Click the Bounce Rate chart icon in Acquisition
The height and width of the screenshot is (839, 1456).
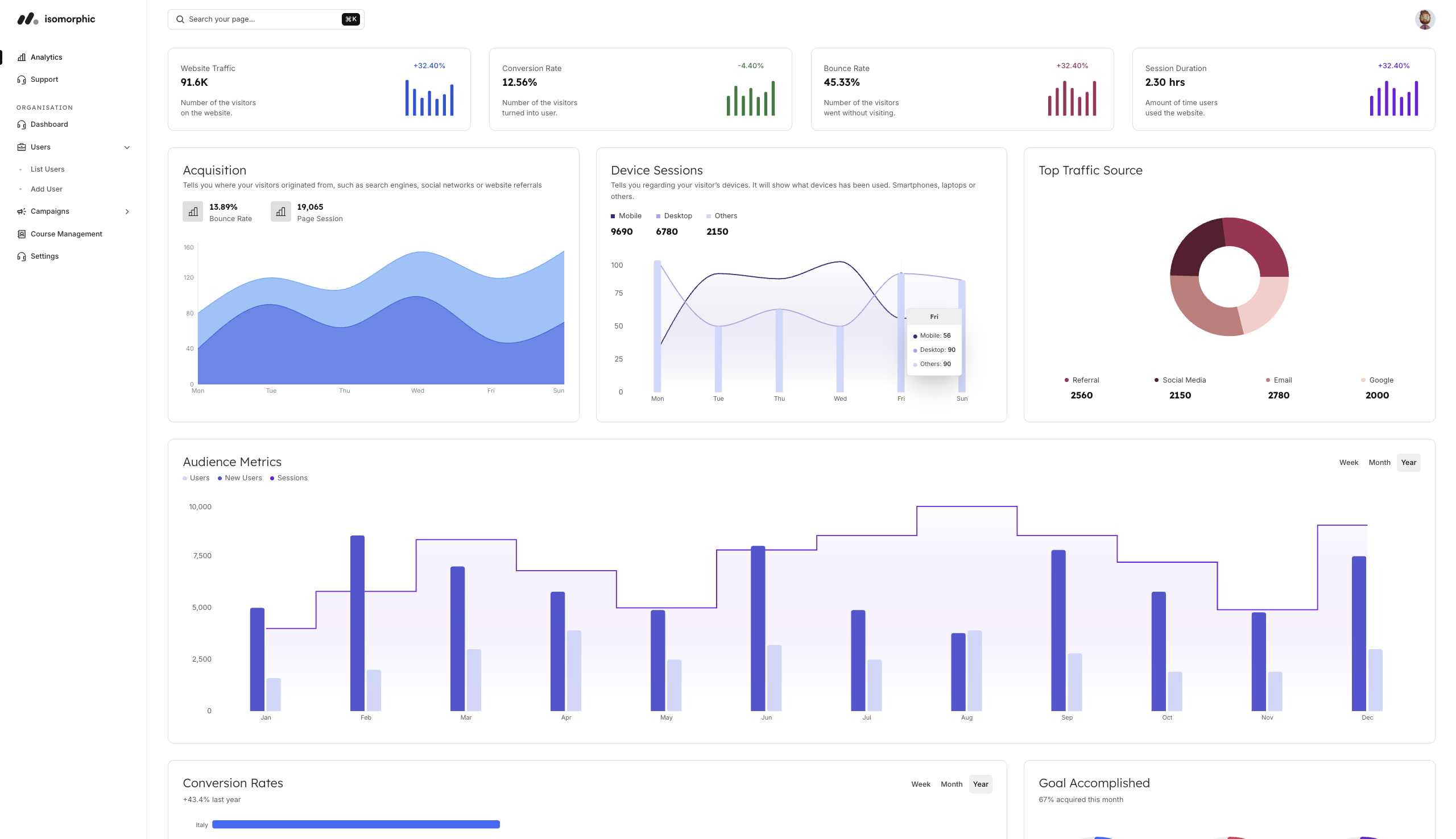tap(192, 211)
